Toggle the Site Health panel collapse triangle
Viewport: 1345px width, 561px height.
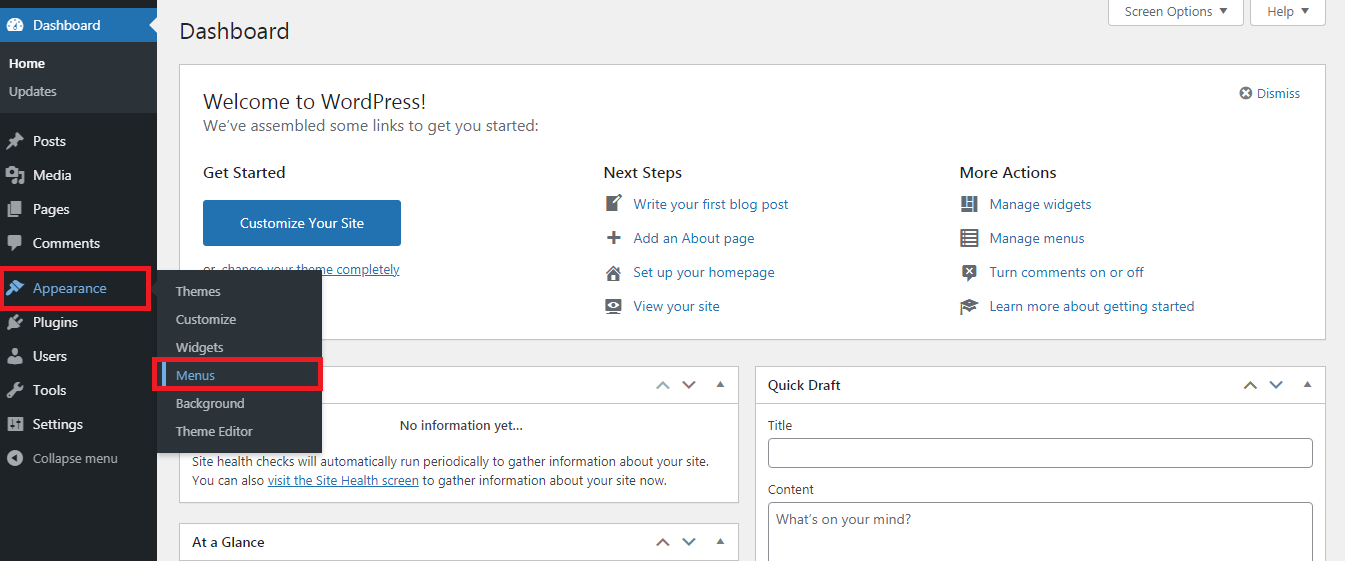(x=719, y=384)
